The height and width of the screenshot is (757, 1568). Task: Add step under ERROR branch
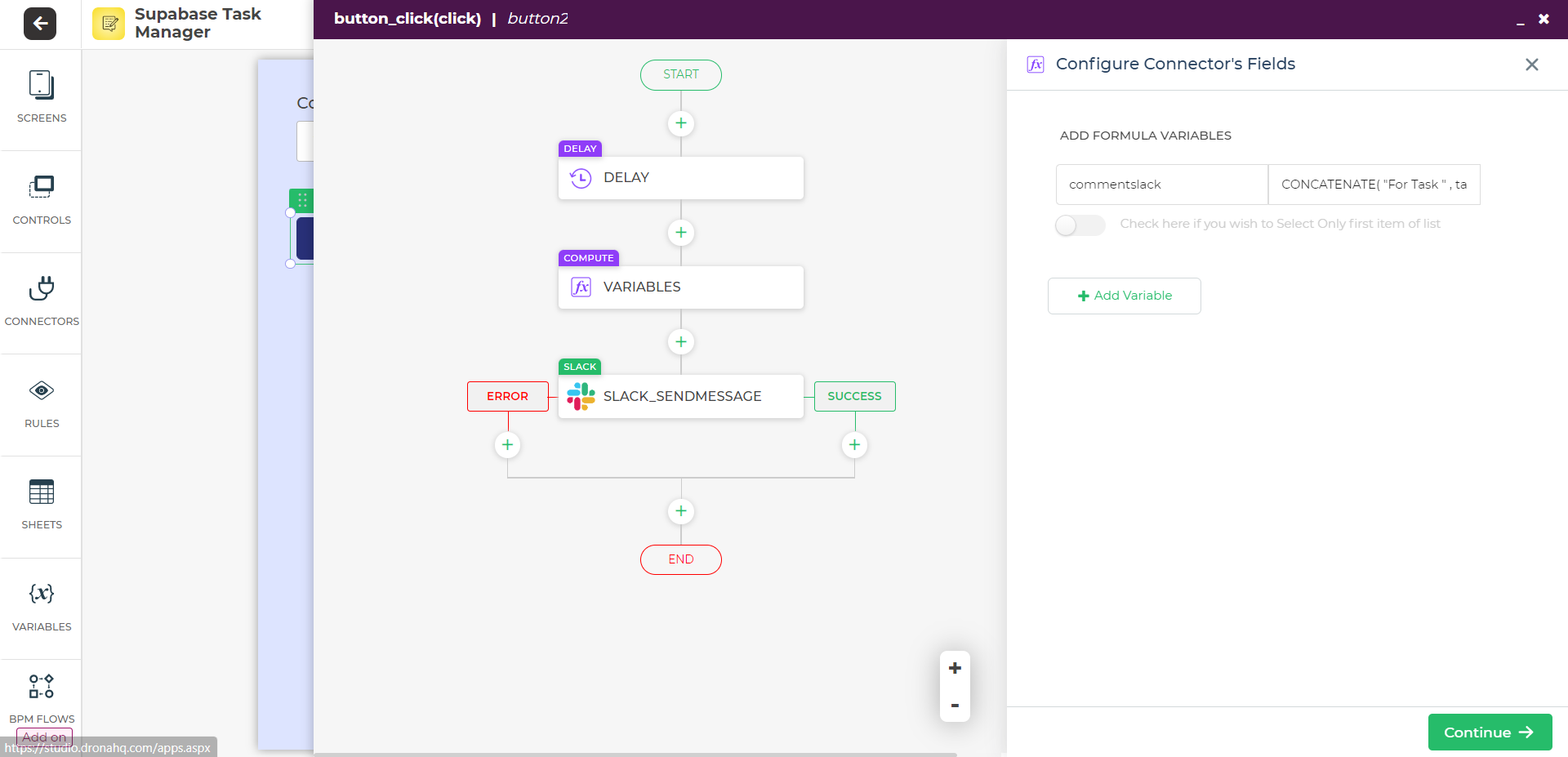pyautogui.click(x=507, y=445)
